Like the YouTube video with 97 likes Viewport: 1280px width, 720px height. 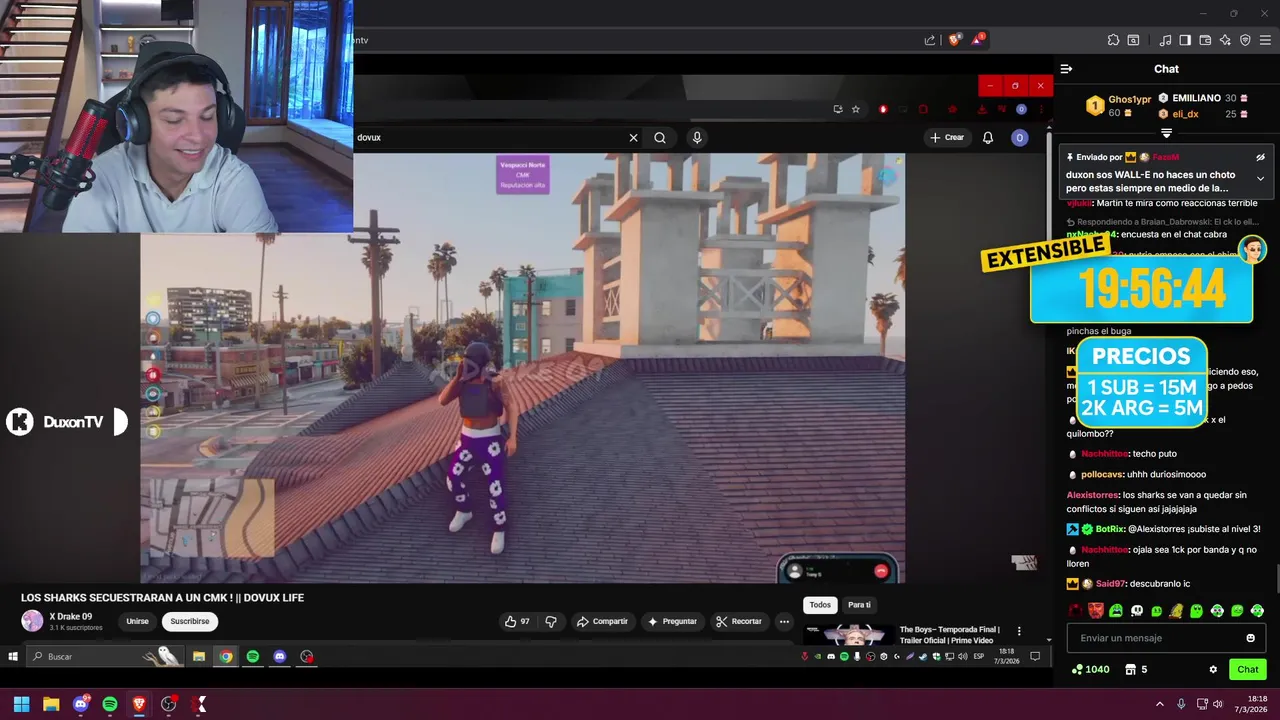click(x=518, y=622)
